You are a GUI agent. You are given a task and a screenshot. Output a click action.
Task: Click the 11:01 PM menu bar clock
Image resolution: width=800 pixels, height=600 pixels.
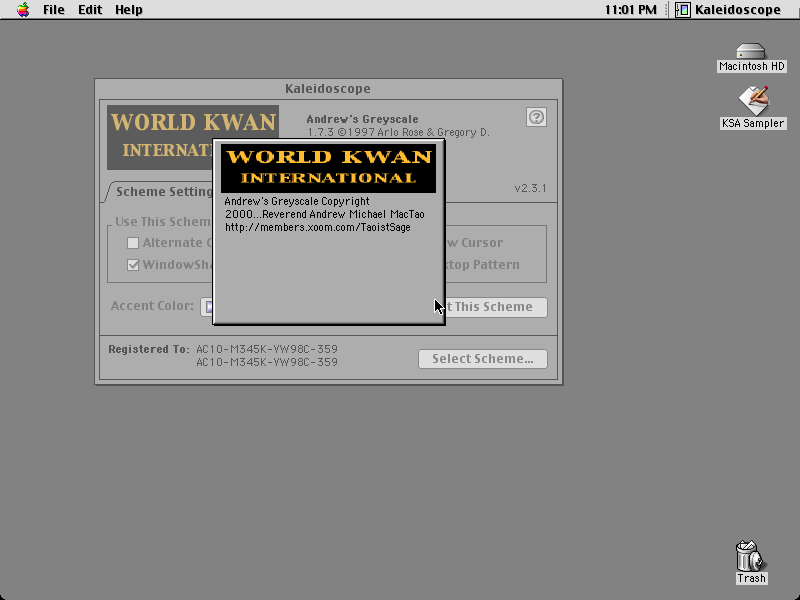(631, 10)
